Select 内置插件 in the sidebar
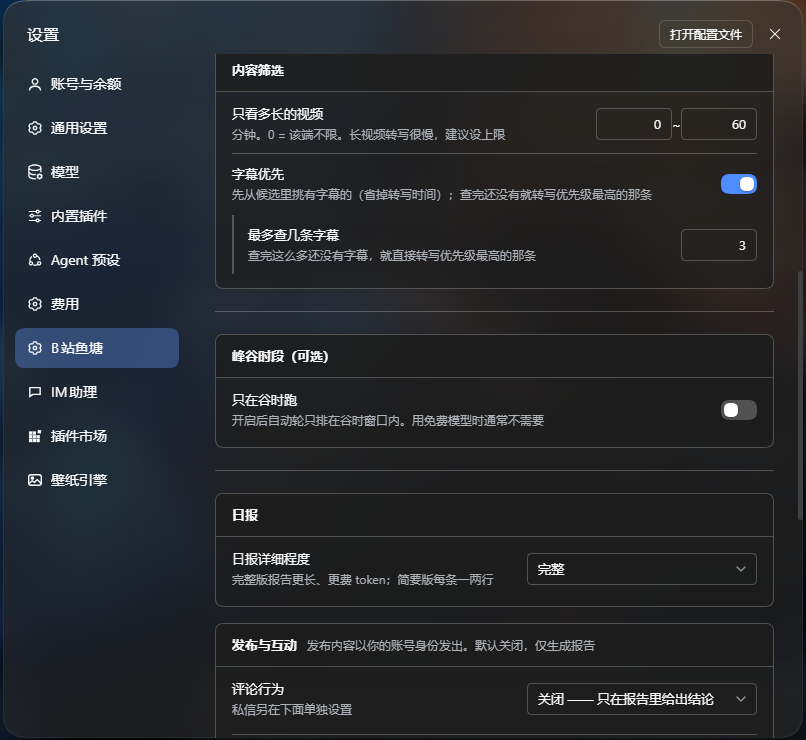Screen dimensions: 806x740 (97, 216)
